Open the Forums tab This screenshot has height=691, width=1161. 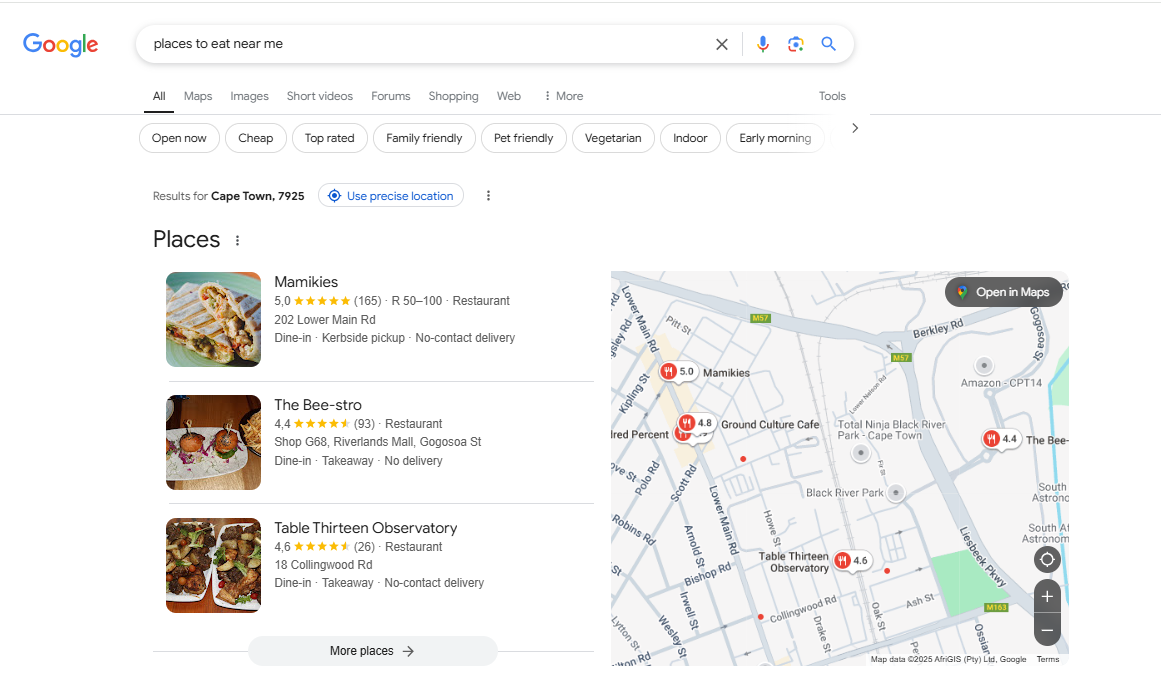(x=391, y=96)
